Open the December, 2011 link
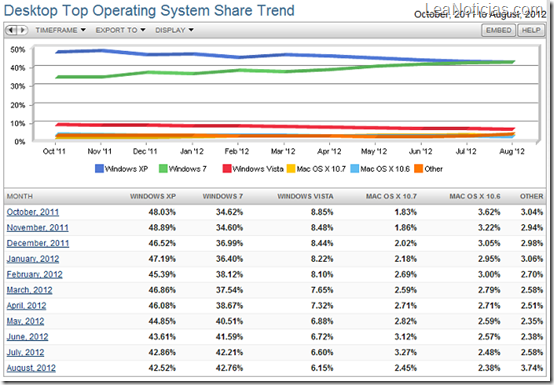This screenshot has height=385, width=554. [38, 243]
